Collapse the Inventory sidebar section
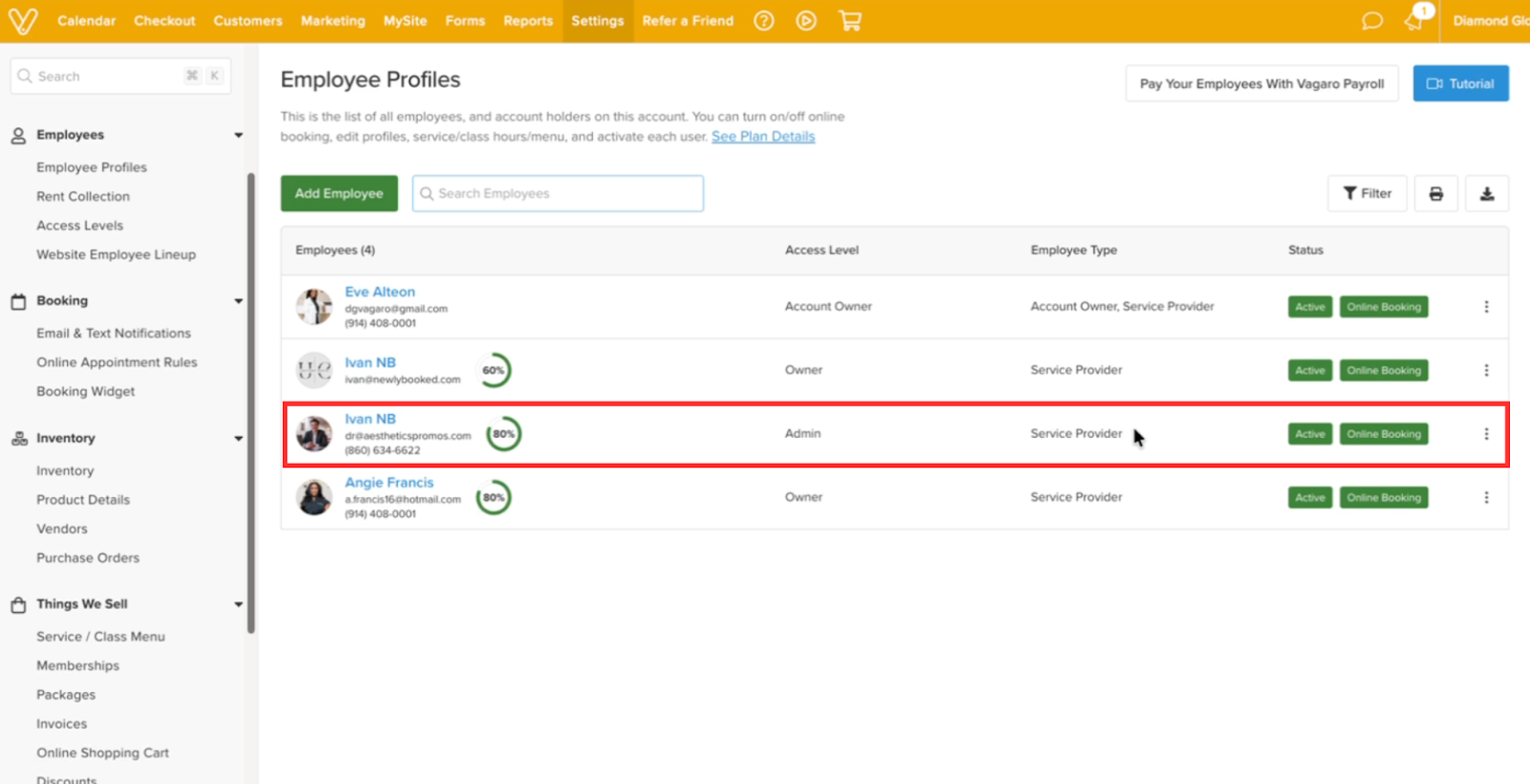 tap(238, 439)
